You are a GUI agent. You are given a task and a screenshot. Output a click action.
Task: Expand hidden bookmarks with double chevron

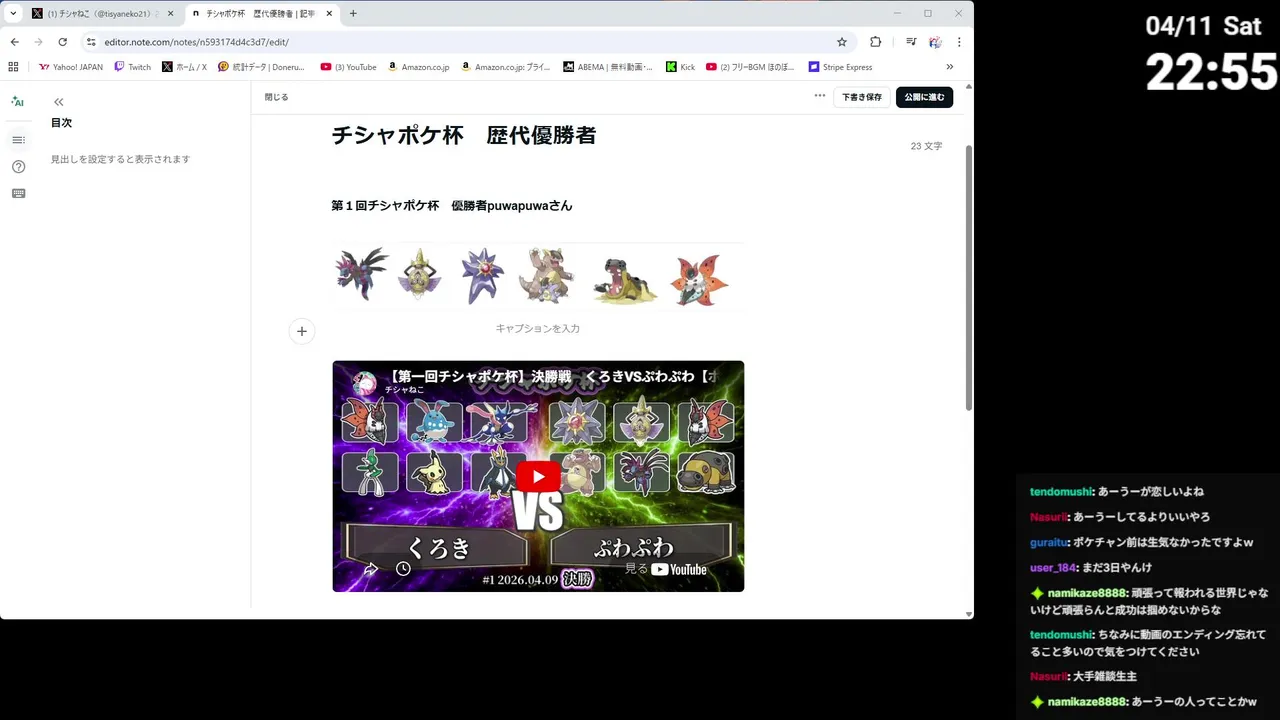(x=950, y=67)
